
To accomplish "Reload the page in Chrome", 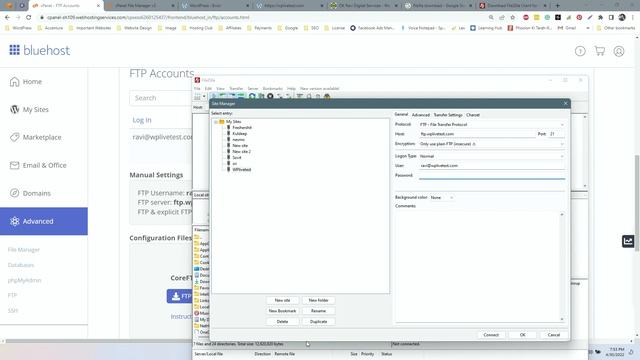I will [x=29, y=18].
